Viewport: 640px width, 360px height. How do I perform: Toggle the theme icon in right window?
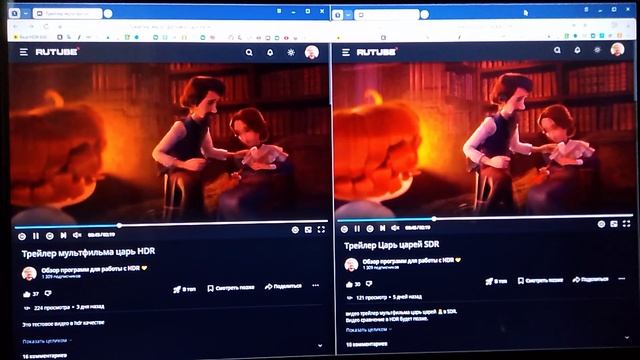597,50
